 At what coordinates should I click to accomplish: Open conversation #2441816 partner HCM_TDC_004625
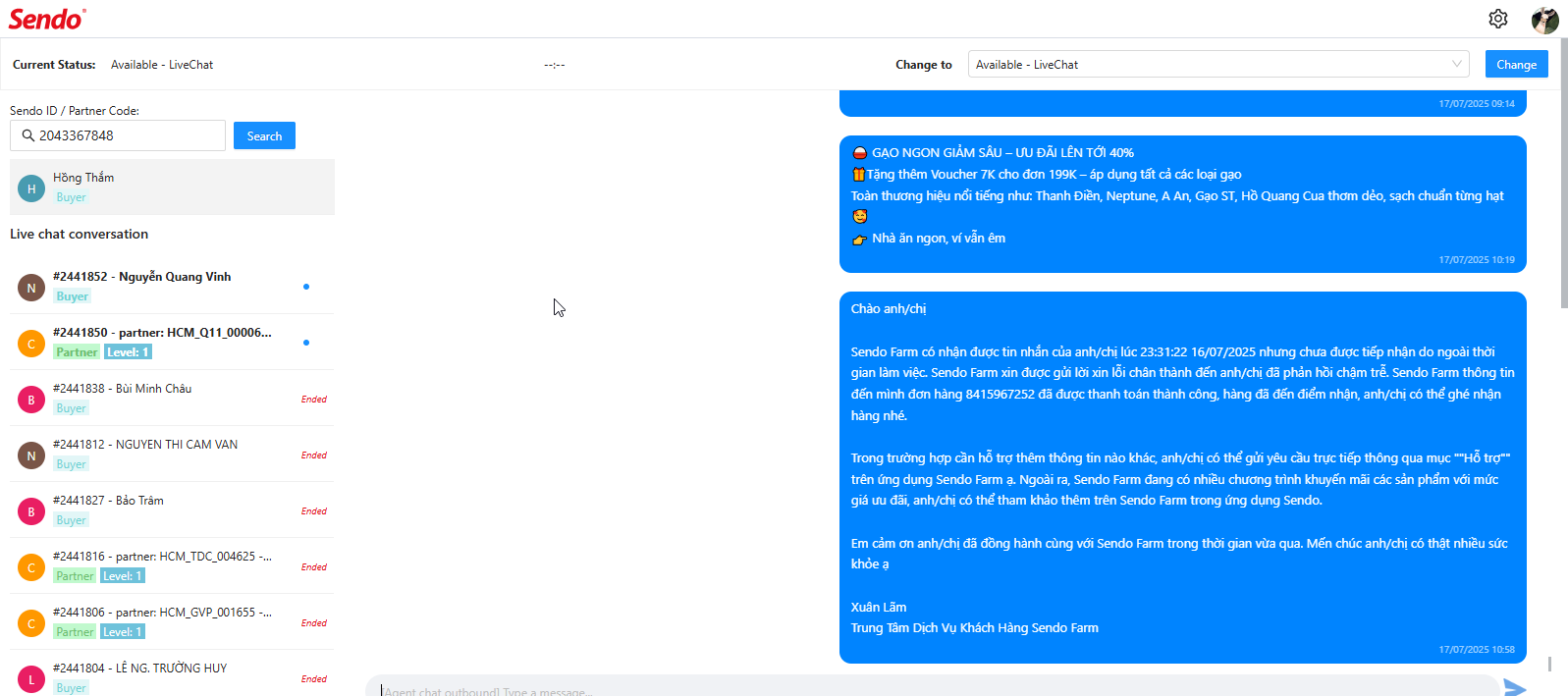click(172, 566)
